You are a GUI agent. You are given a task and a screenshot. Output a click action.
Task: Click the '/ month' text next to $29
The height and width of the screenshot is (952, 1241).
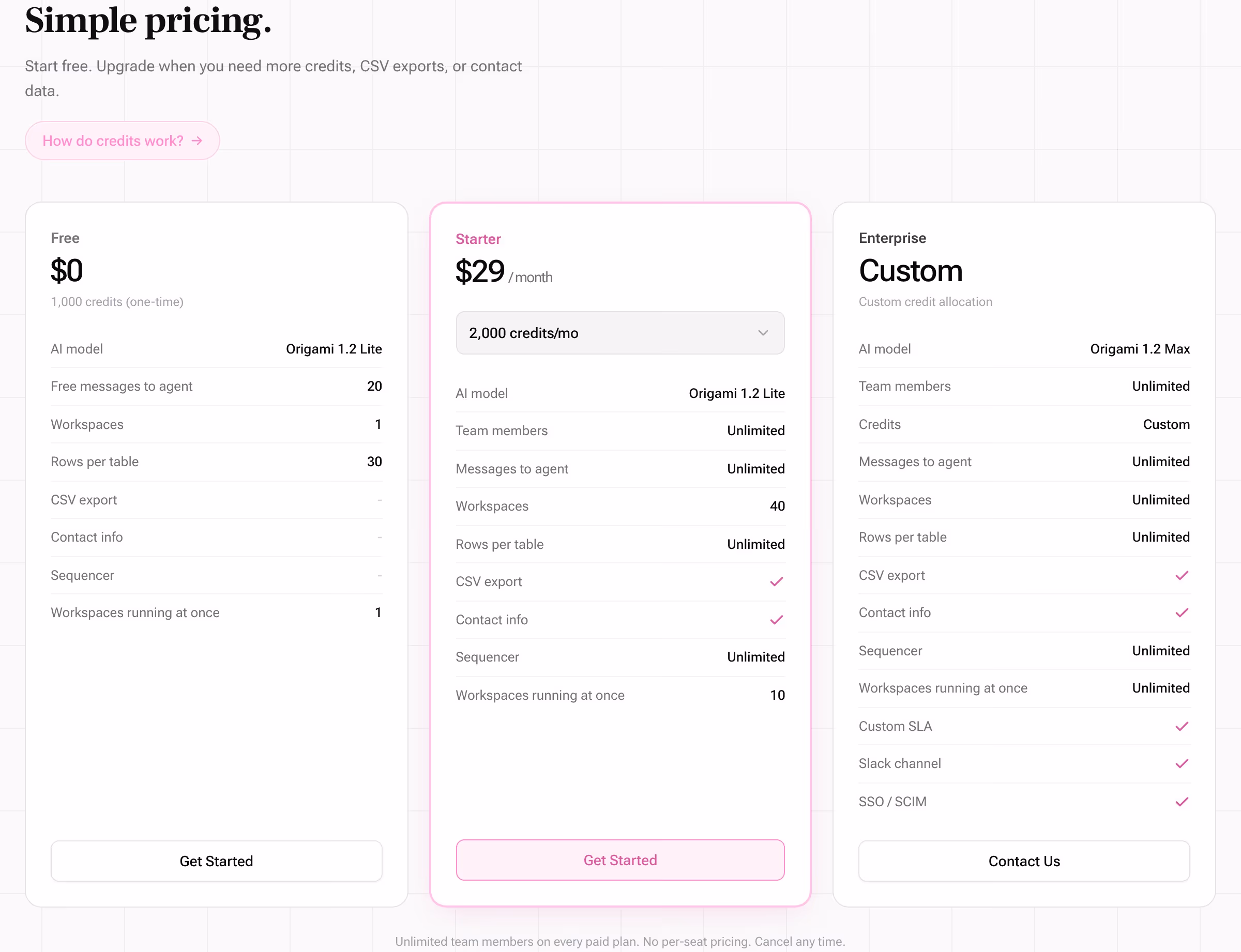coord(531,277)
